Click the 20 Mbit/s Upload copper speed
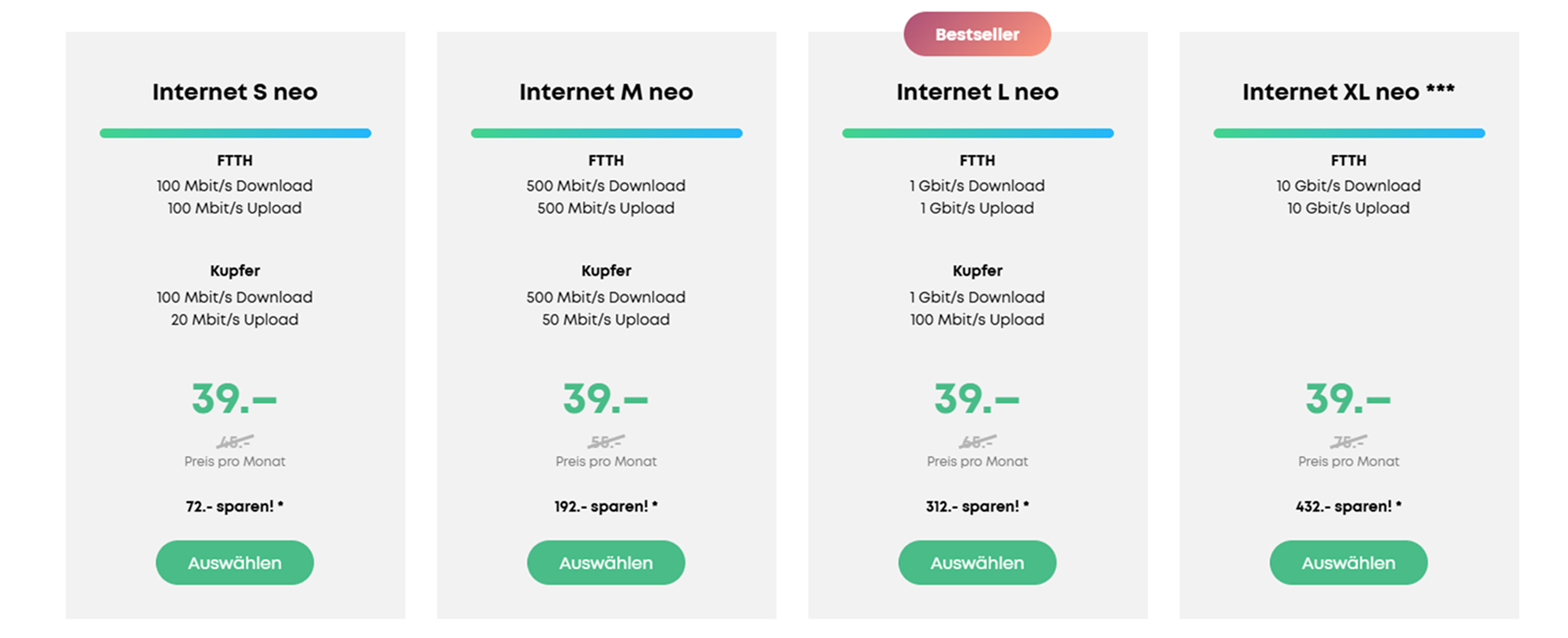The width and height of the screenshot is (1568, 638). coord(234,320)
